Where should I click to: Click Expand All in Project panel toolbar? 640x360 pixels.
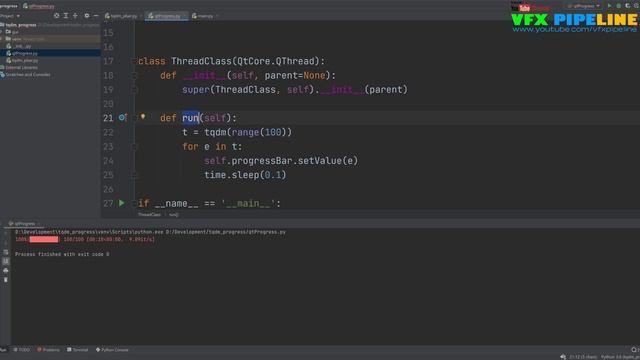tap(66, 16)
